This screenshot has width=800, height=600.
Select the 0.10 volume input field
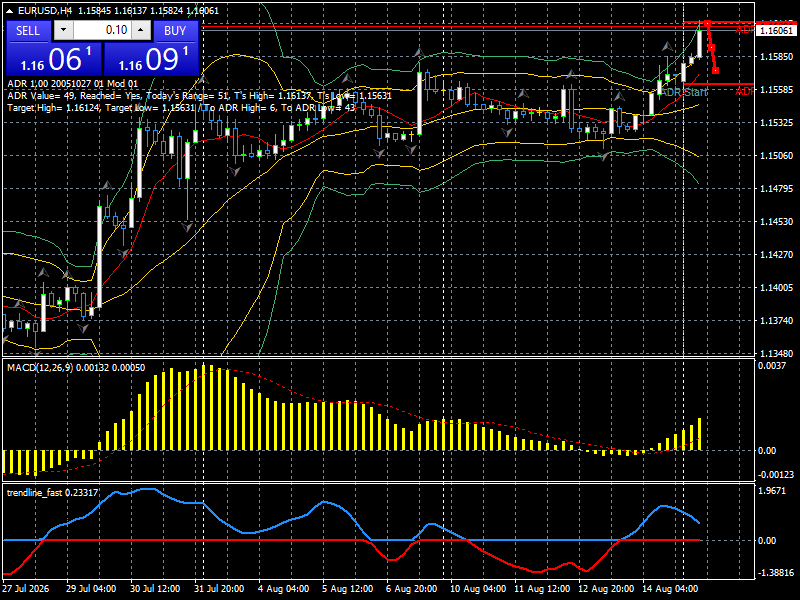(x=102, y=30)
